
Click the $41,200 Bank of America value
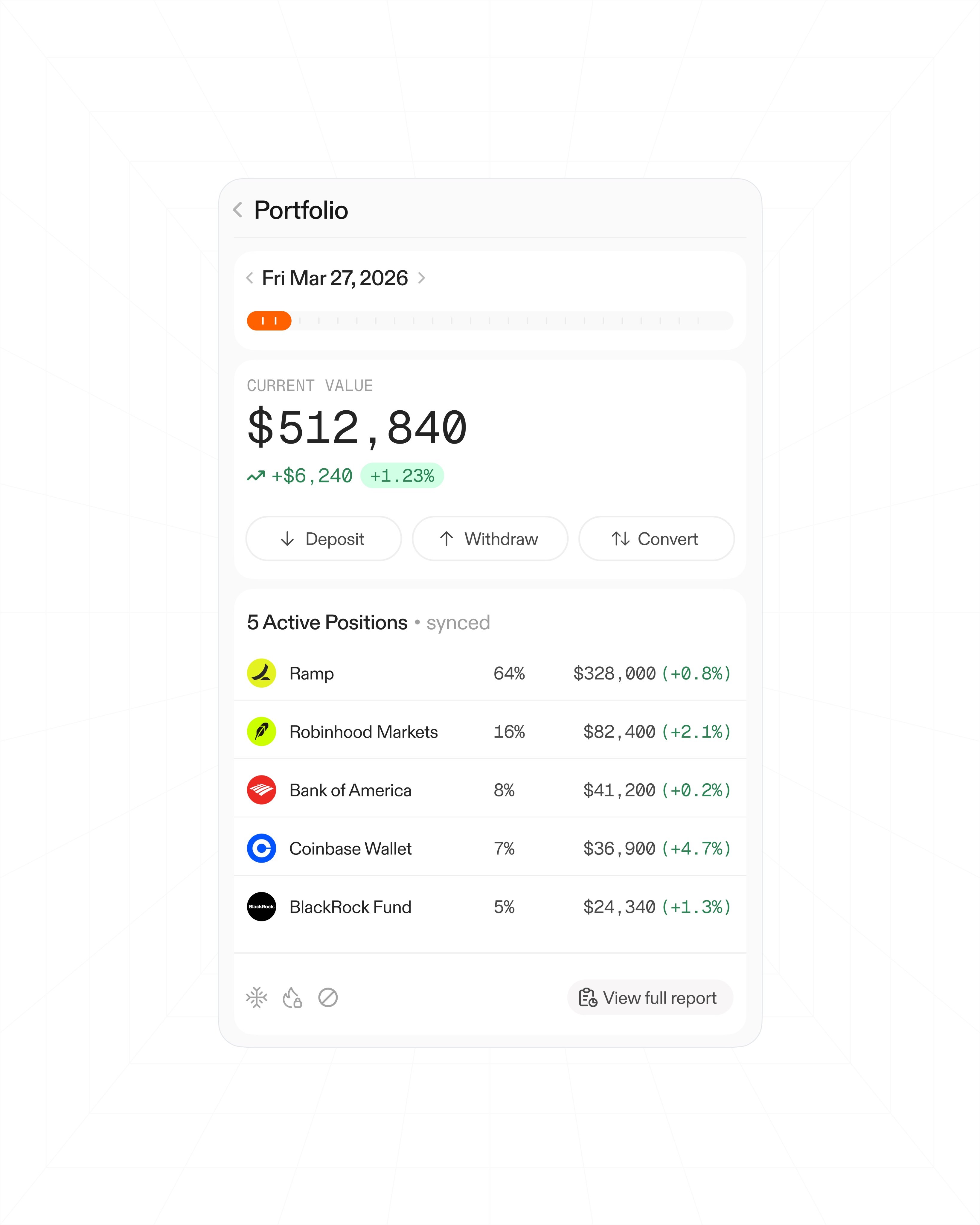(620, 791)
